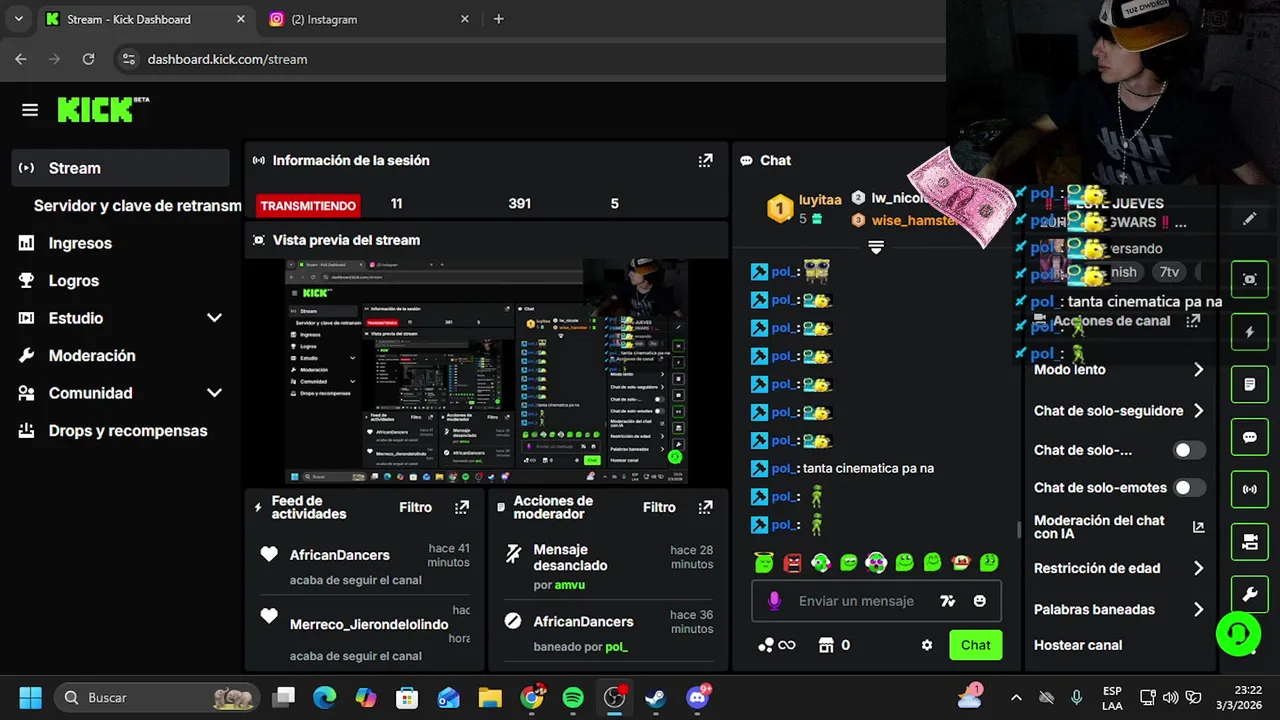The image size is (1280, 720).
Task: Click the video camera icon in right toolbar
Action: click(1250, 542)
